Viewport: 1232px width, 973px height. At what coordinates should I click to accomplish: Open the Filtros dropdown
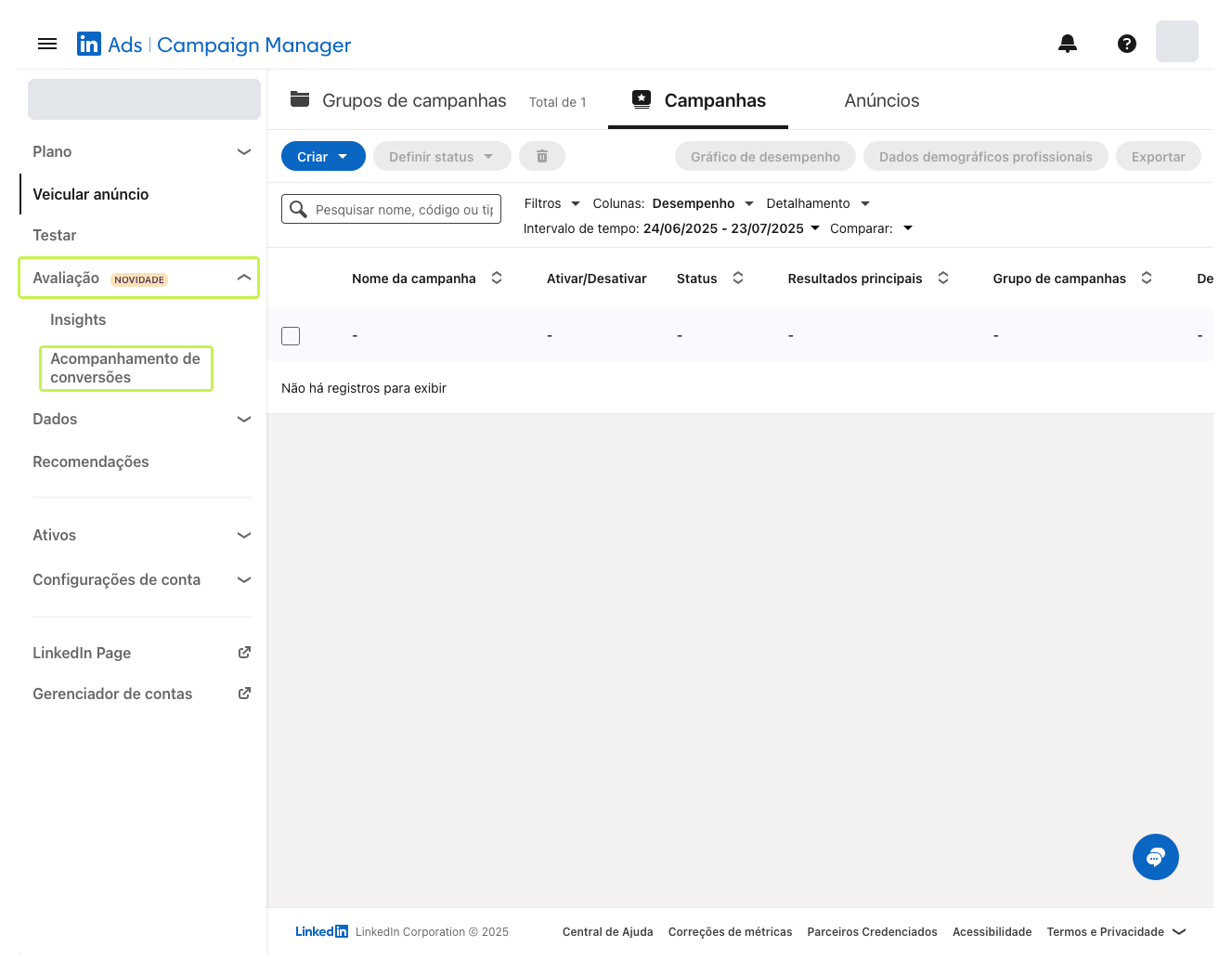click(x=551, y=203)
